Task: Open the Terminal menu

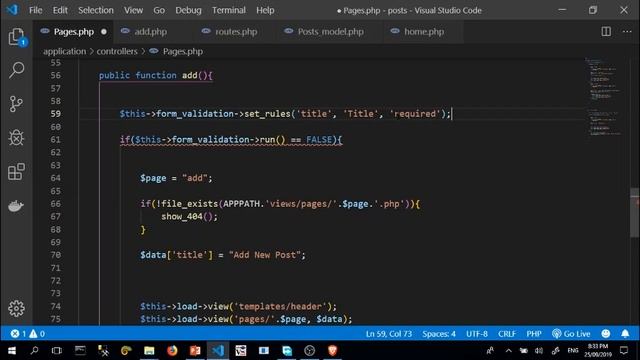Action: pyautogui.click(x=229, y=10)
